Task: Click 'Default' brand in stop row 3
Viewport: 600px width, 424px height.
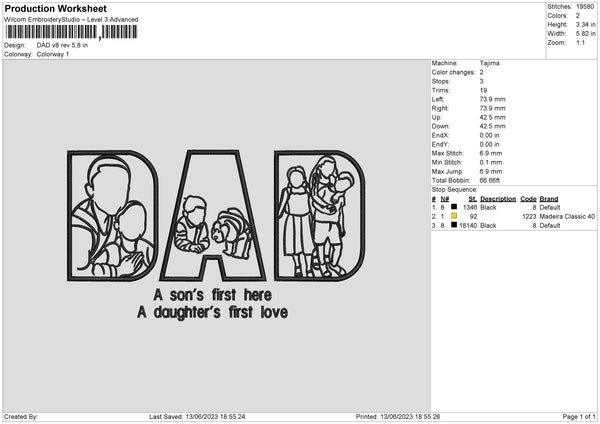Action: point(550,225)
